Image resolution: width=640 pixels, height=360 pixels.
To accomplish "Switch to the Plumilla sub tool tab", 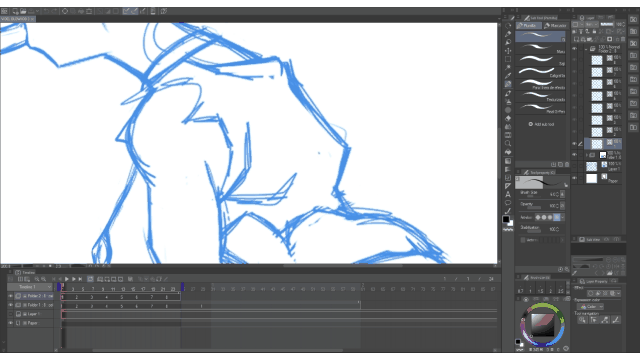I will tap(528, 26).
